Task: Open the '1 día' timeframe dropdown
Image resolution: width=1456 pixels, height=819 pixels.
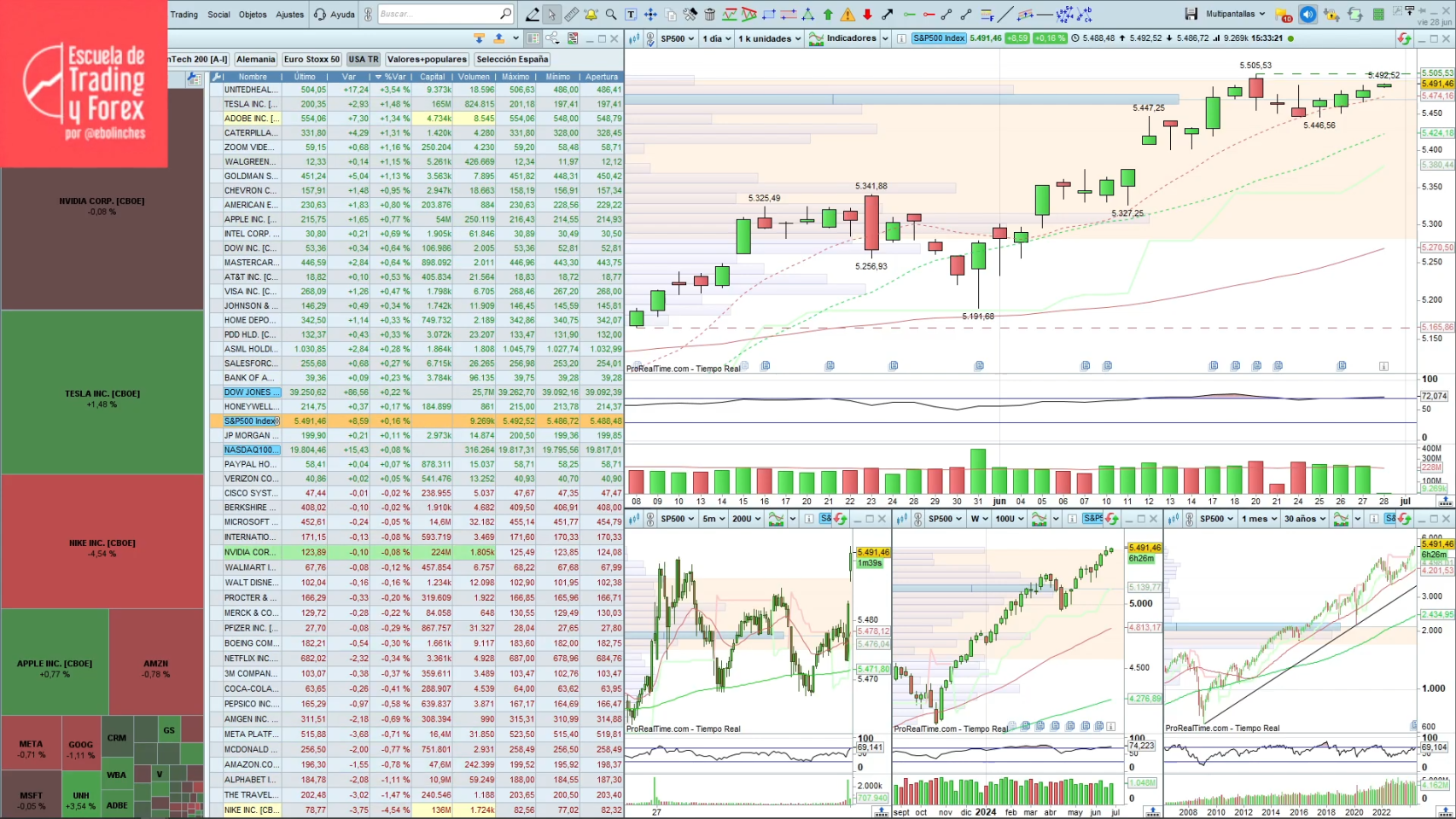Action: 720,39
